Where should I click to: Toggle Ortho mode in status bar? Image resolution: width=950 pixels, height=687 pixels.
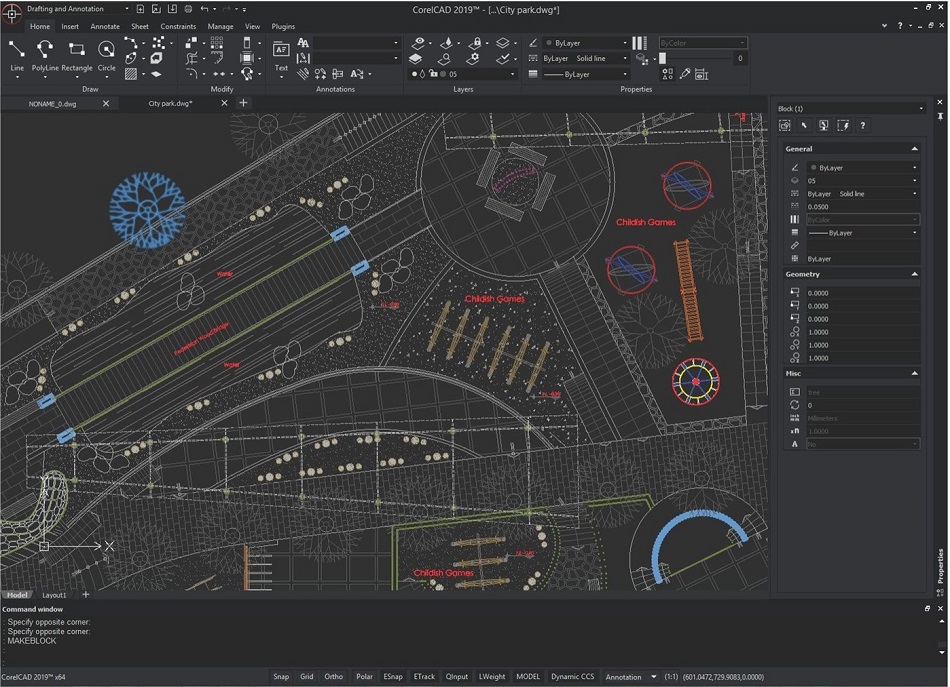click(x=333, y=677)
